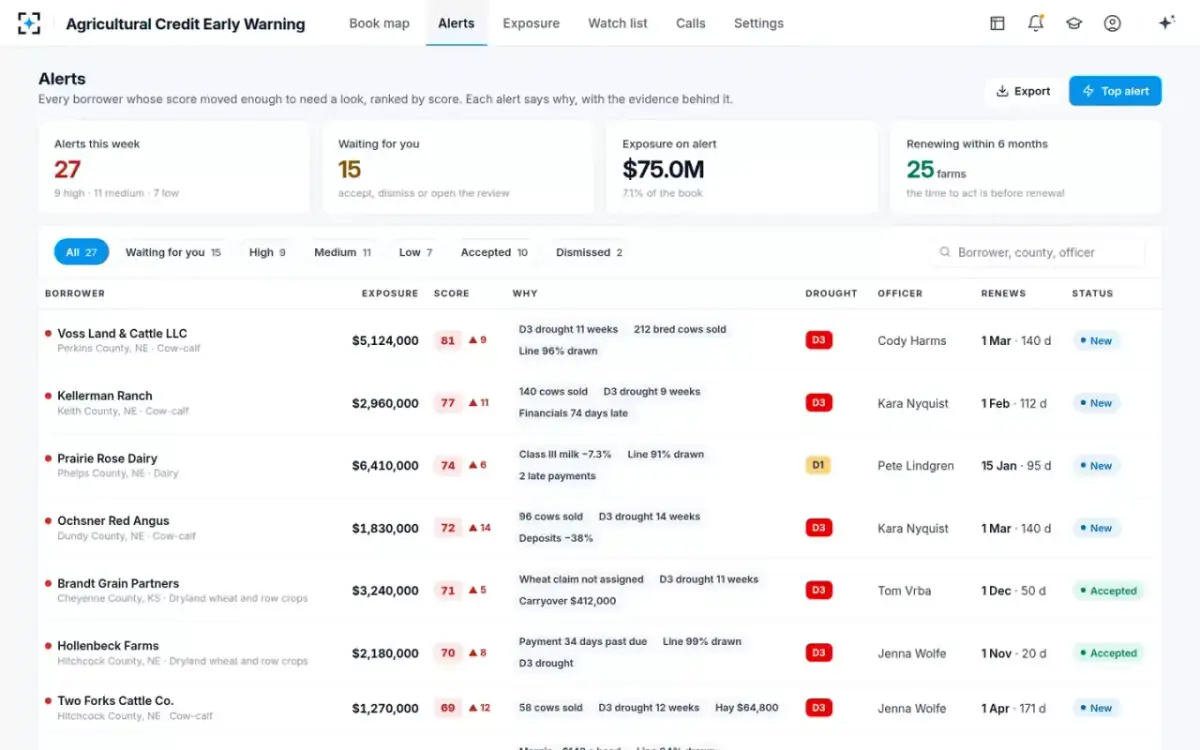Click the score 72 badge for Ochsner Red Angus
The width and height of the screenshot is (1200, 750).
point(448,528)
